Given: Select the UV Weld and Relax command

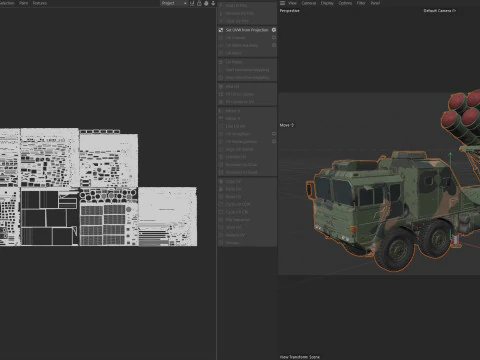Looking at the screenshot, I should point(247,45).
